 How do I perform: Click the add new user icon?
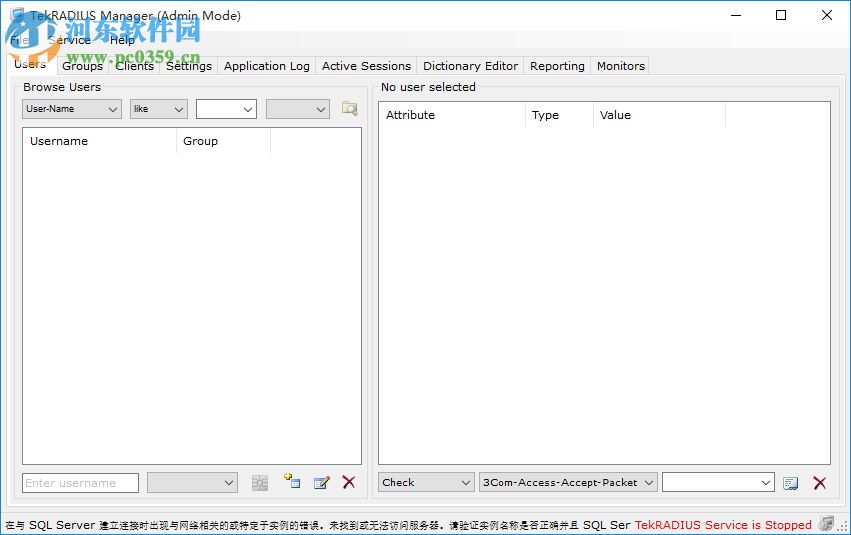coord(292,481)
